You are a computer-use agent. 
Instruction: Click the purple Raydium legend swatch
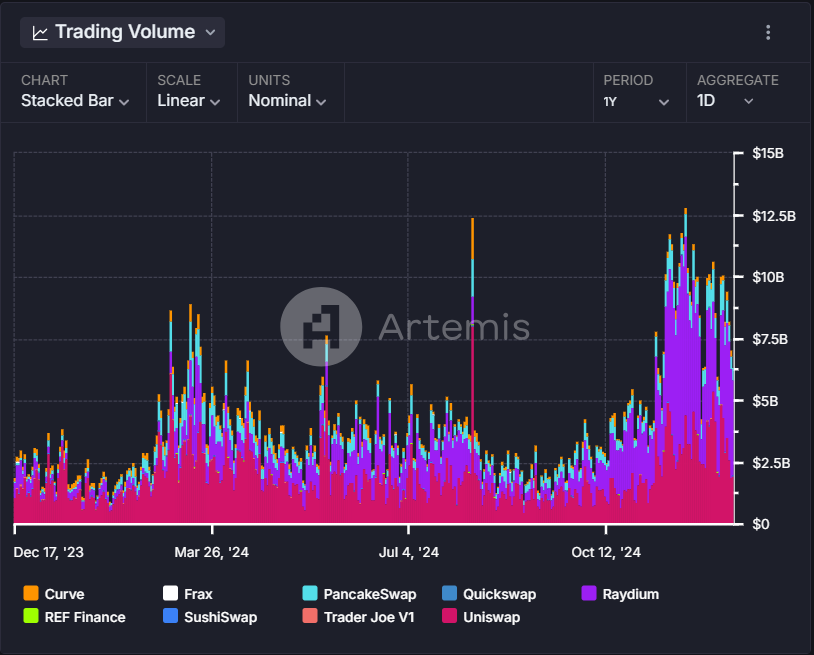click(x=589, y=593)
